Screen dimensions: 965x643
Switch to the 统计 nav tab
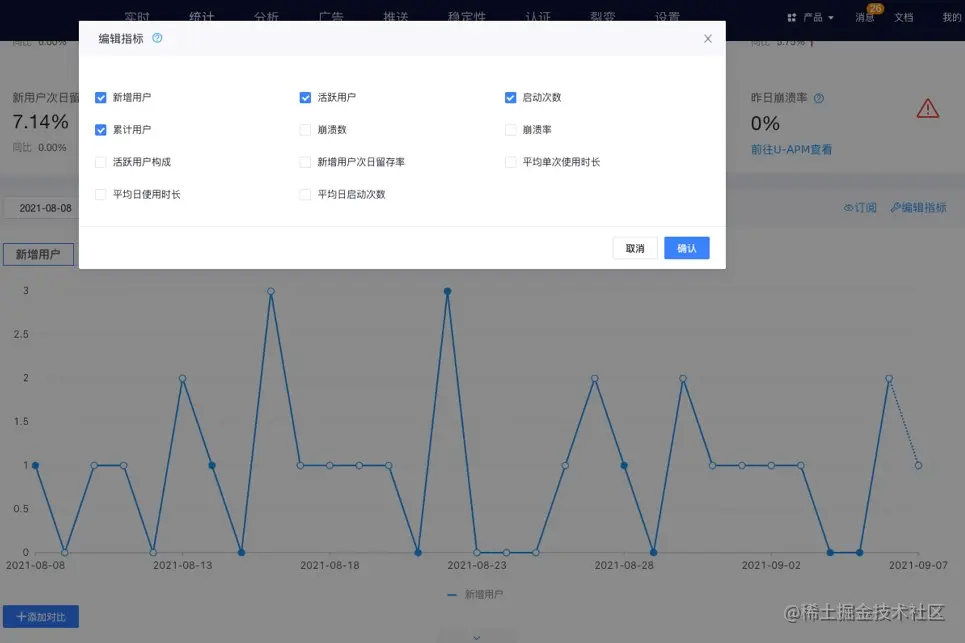point(201,16)
